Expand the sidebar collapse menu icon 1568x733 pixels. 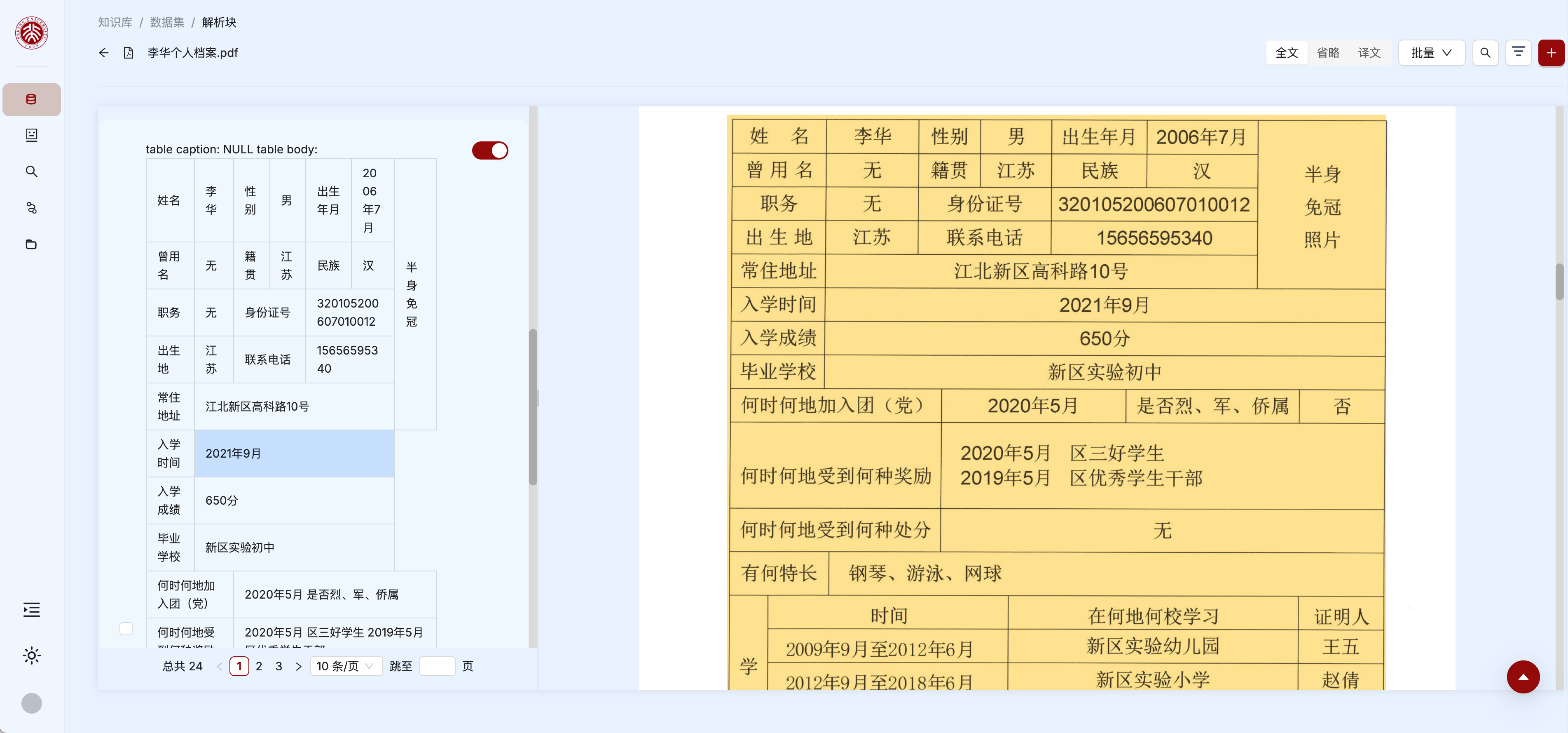point(32,610)
